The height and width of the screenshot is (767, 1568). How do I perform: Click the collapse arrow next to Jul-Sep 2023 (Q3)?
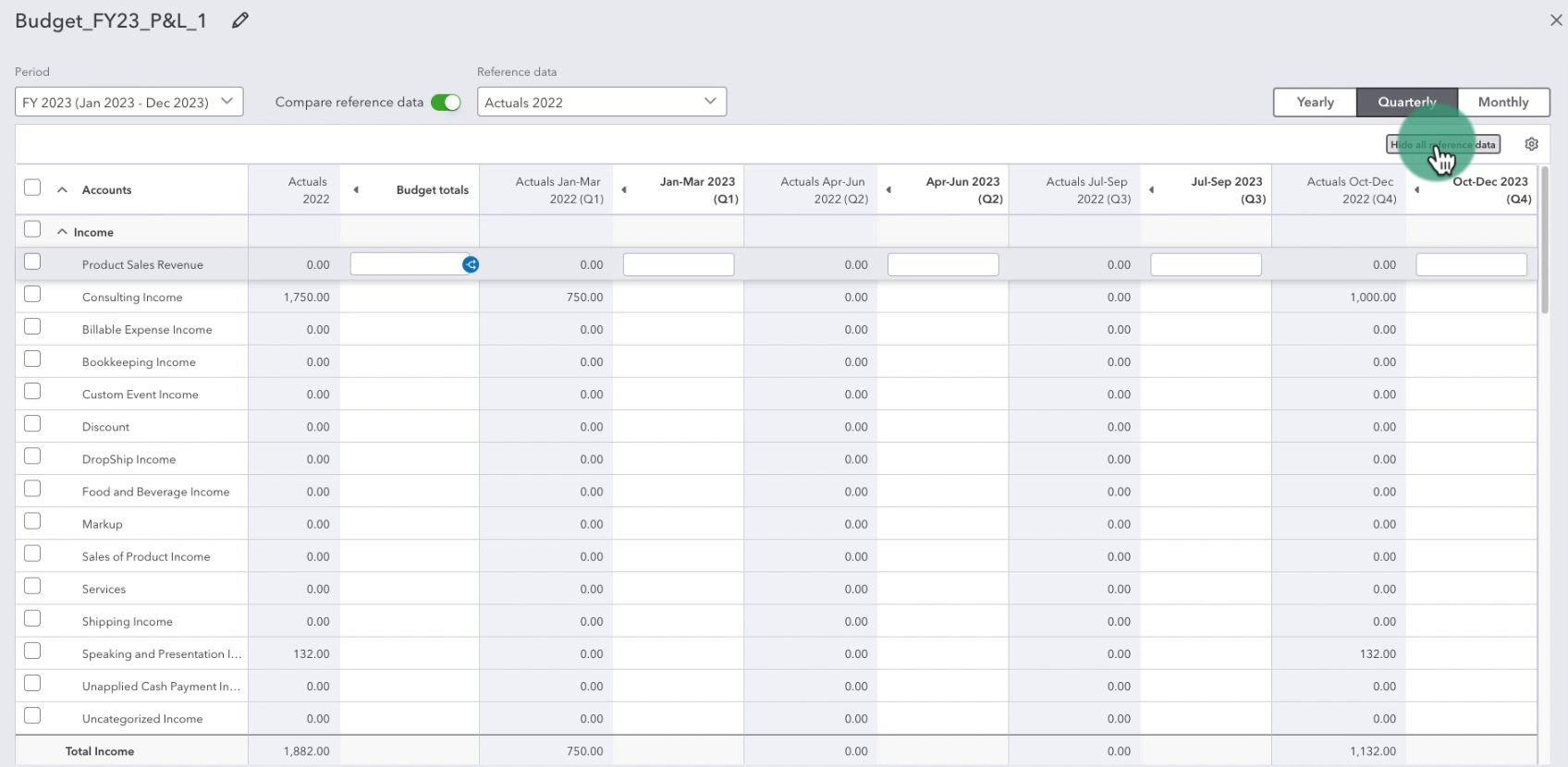tap(1151, 190)
